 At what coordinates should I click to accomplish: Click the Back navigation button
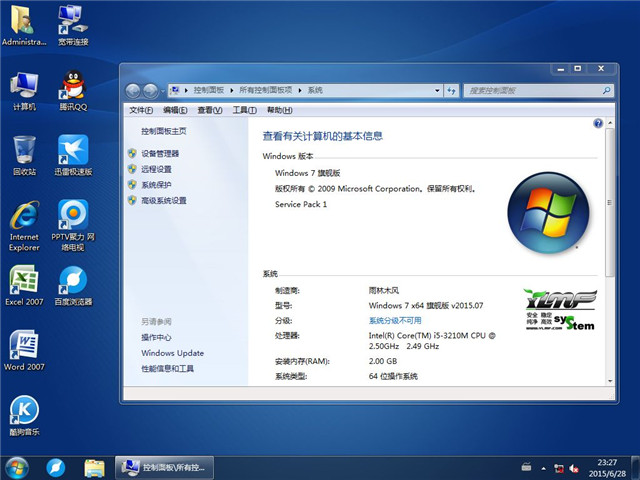coord(133,91)
